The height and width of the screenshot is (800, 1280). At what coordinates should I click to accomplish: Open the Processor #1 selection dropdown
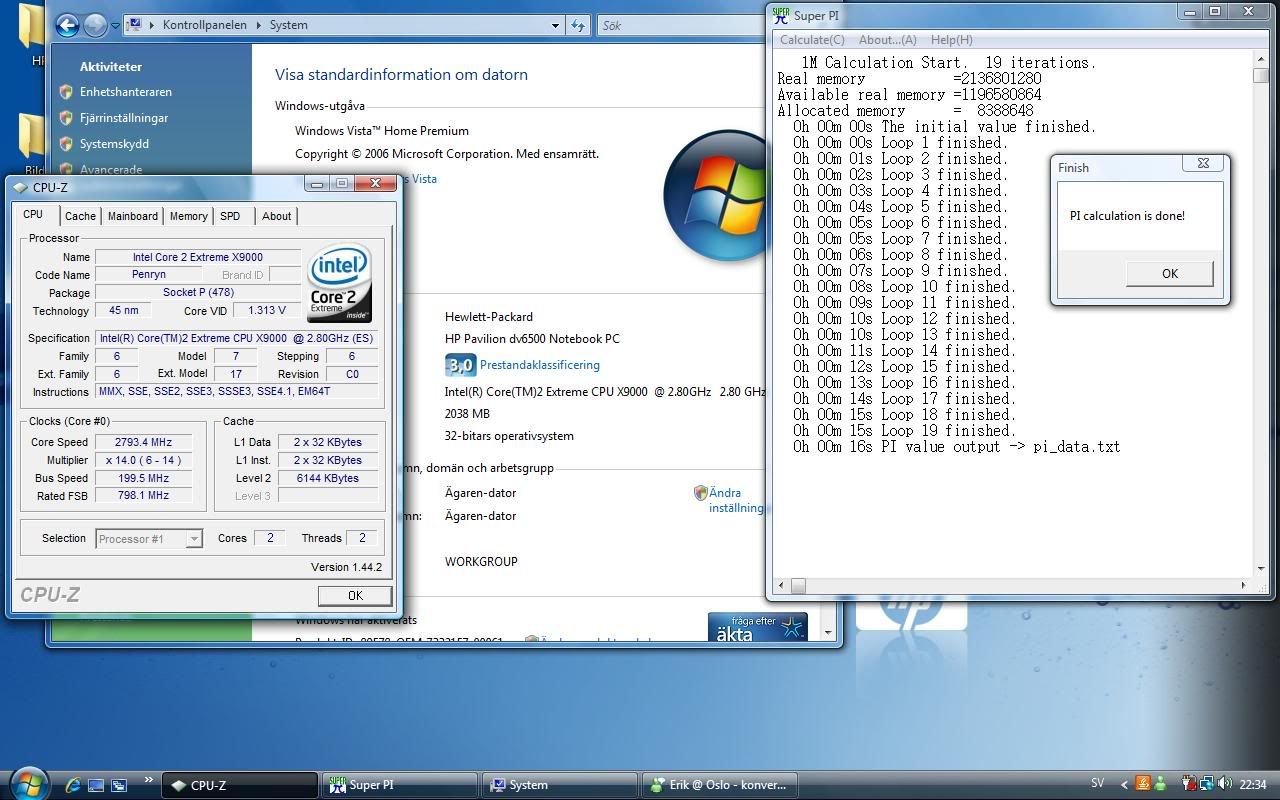(194, 539)
